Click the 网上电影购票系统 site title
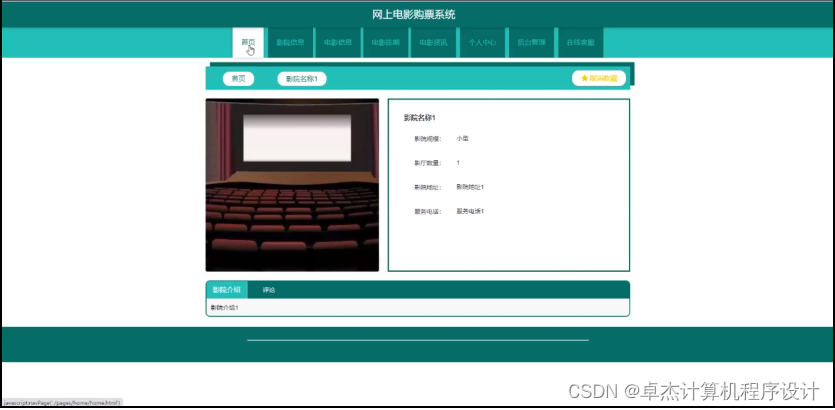This screenshot has width=835, height=410. (413, 14)
